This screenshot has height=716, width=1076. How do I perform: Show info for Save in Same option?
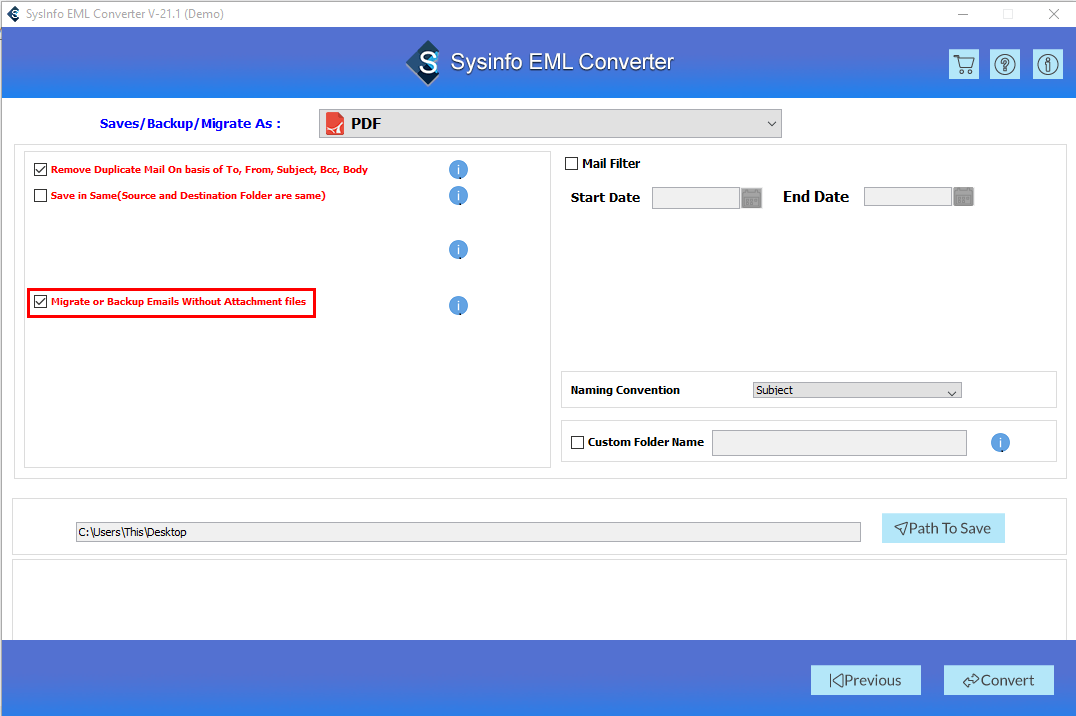point(458,196)
